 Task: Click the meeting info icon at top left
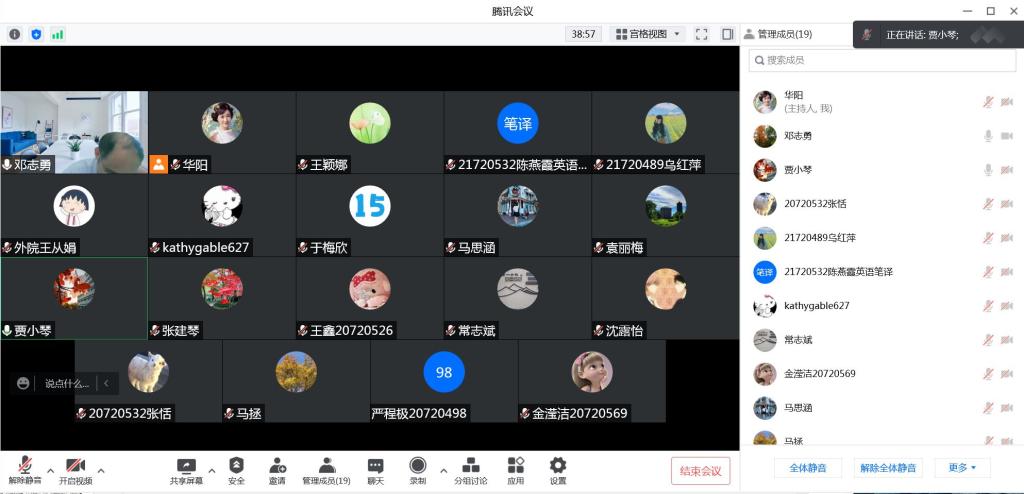click(x=15, y=34)
